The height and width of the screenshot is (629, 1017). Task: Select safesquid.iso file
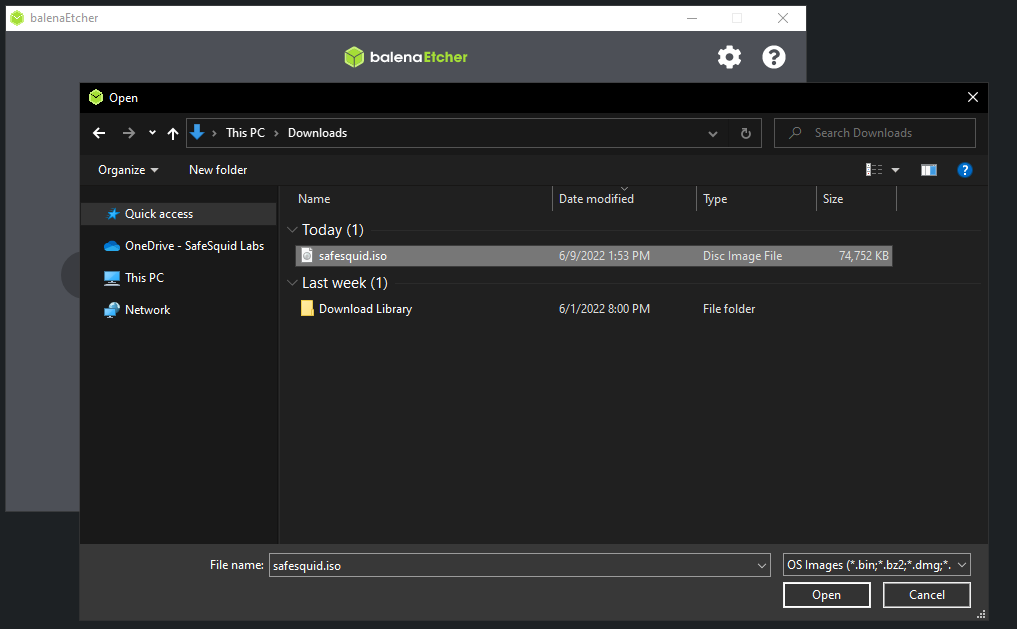click(x=593, y=256)
